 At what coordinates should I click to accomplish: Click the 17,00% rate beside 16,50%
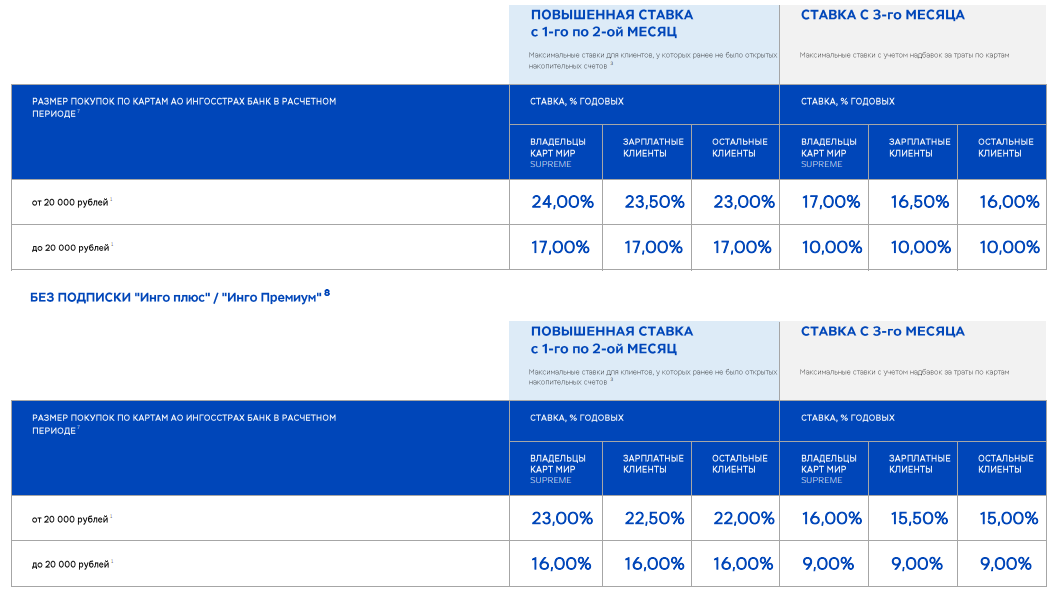[x=831, y=202]
